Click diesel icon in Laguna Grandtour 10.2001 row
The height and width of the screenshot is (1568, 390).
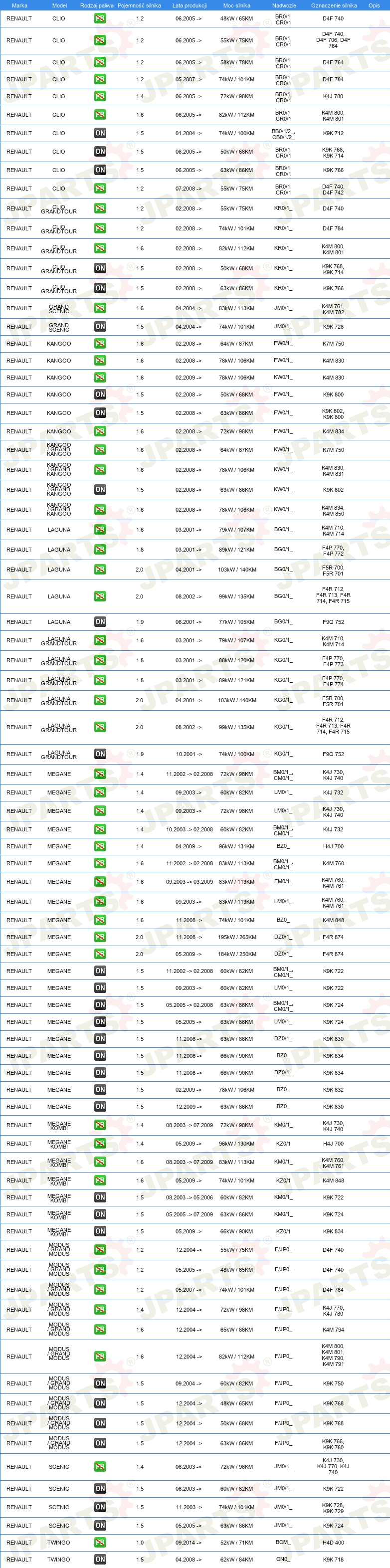click(100, 754)
